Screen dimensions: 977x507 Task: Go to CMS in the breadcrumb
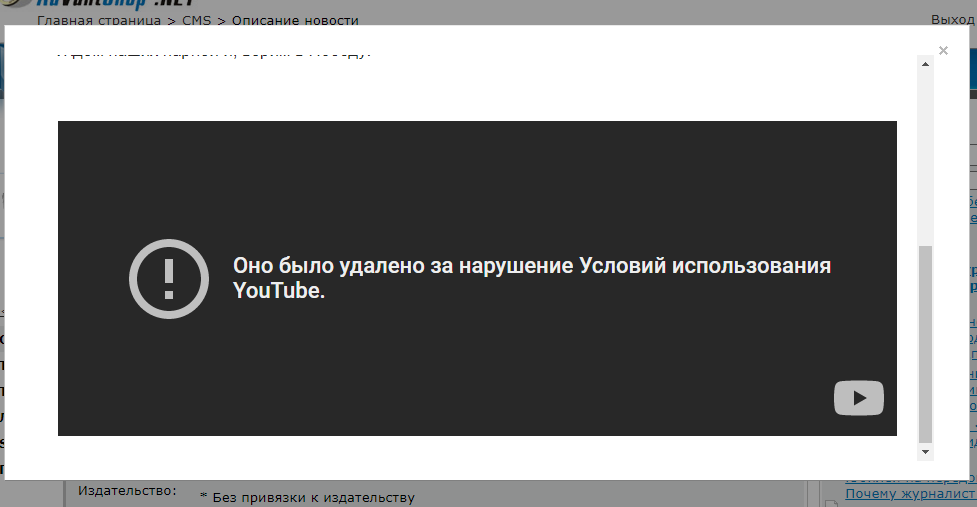(x=194, y=20)
